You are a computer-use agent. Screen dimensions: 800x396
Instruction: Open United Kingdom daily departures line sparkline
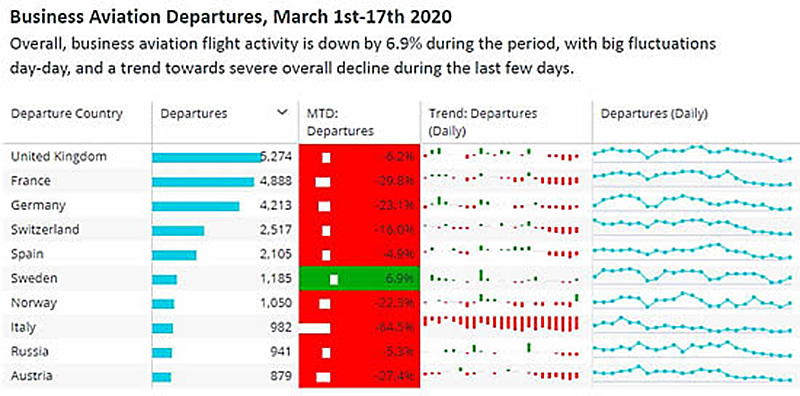[694, 154]
